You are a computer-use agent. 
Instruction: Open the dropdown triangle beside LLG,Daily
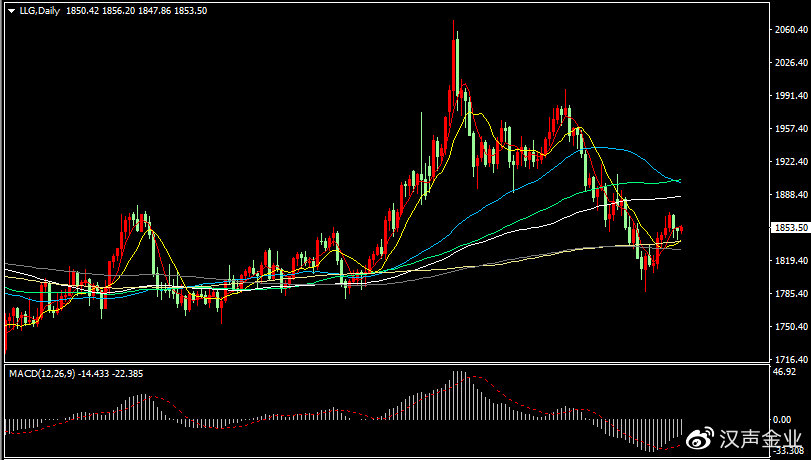(x=11, y=11)
